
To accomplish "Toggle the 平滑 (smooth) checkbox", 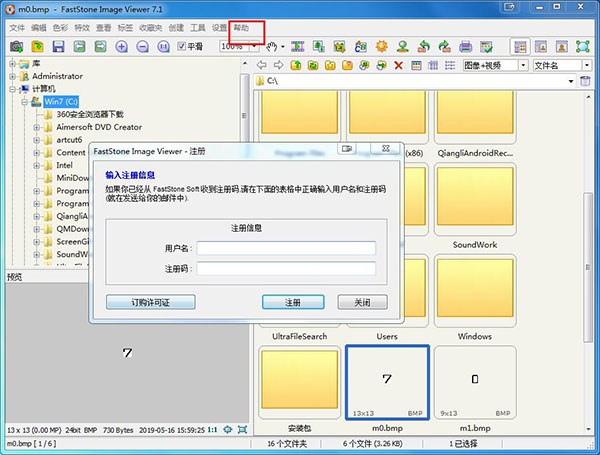I will click(182, 47).
